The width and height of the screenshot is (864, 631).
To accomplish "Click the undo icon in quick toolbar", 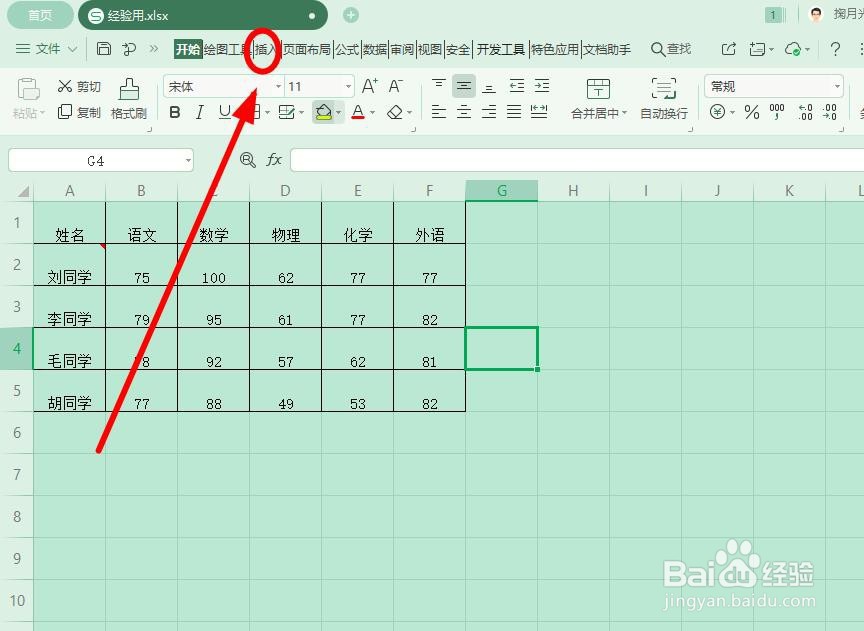I will [129, 49].
